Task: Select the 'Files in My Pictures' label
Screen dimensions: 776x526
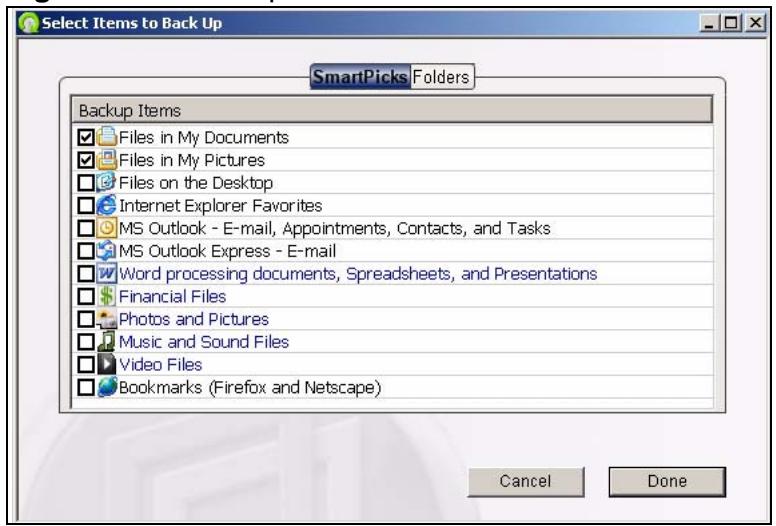Action: pos(192,160)
